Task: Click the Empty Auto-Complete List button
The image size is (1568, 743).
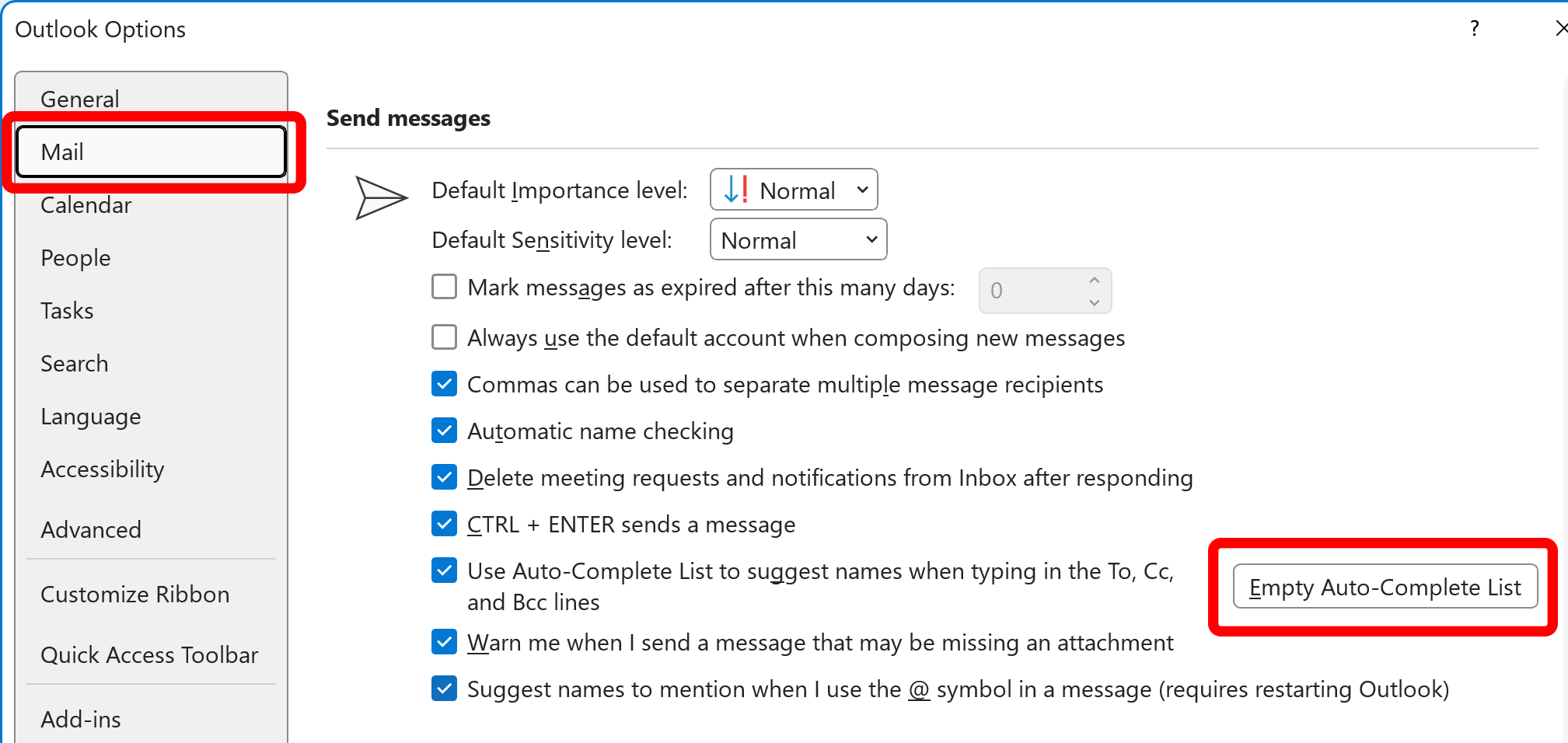Action: point(1385,587)
